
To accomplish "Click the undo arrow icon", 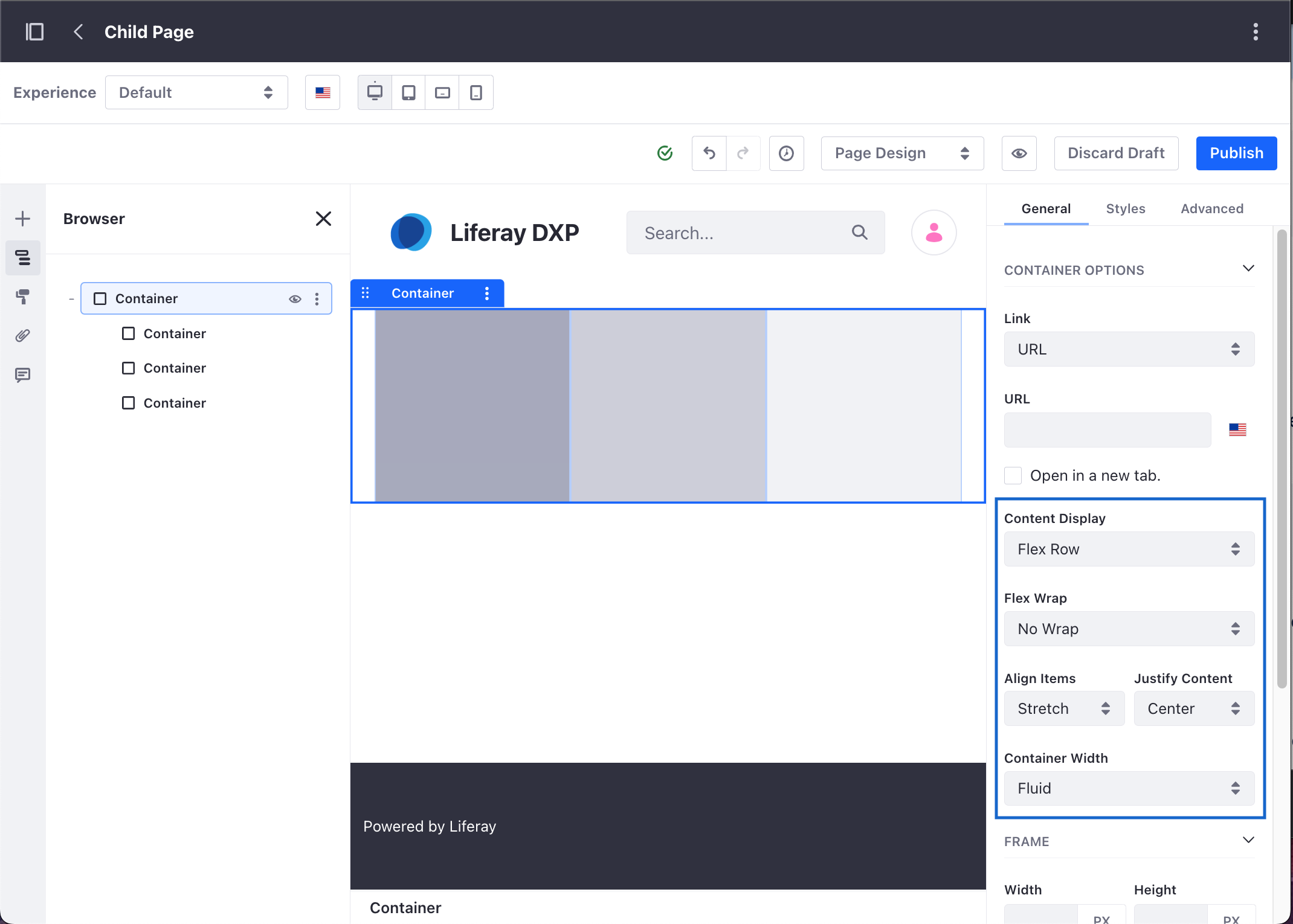I will (x=709, y=153).
